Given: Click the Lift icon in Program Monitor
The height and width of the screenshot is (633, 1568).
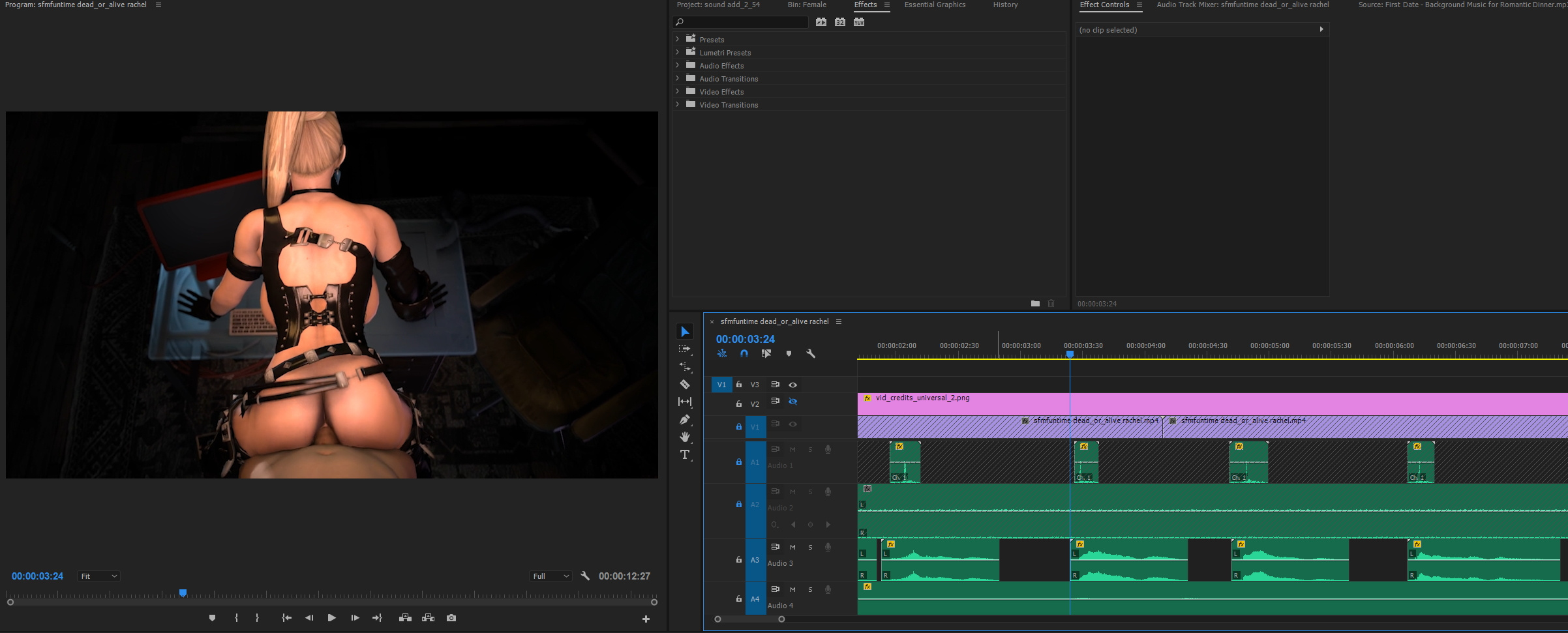Looking at the screenshot, I should (x=405, y=618).
